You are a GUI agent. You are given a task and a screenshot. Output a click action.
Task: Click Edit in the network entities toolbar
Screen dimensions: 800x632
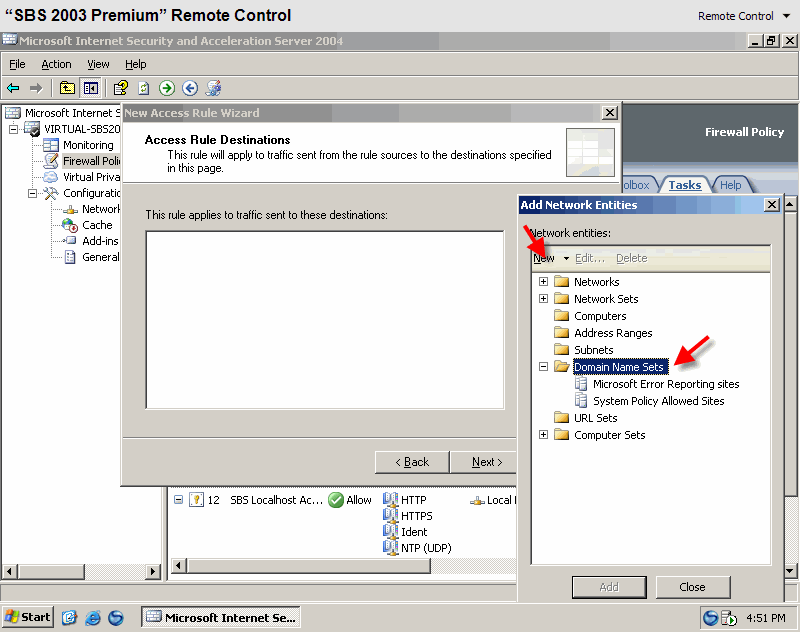point(590,258)
